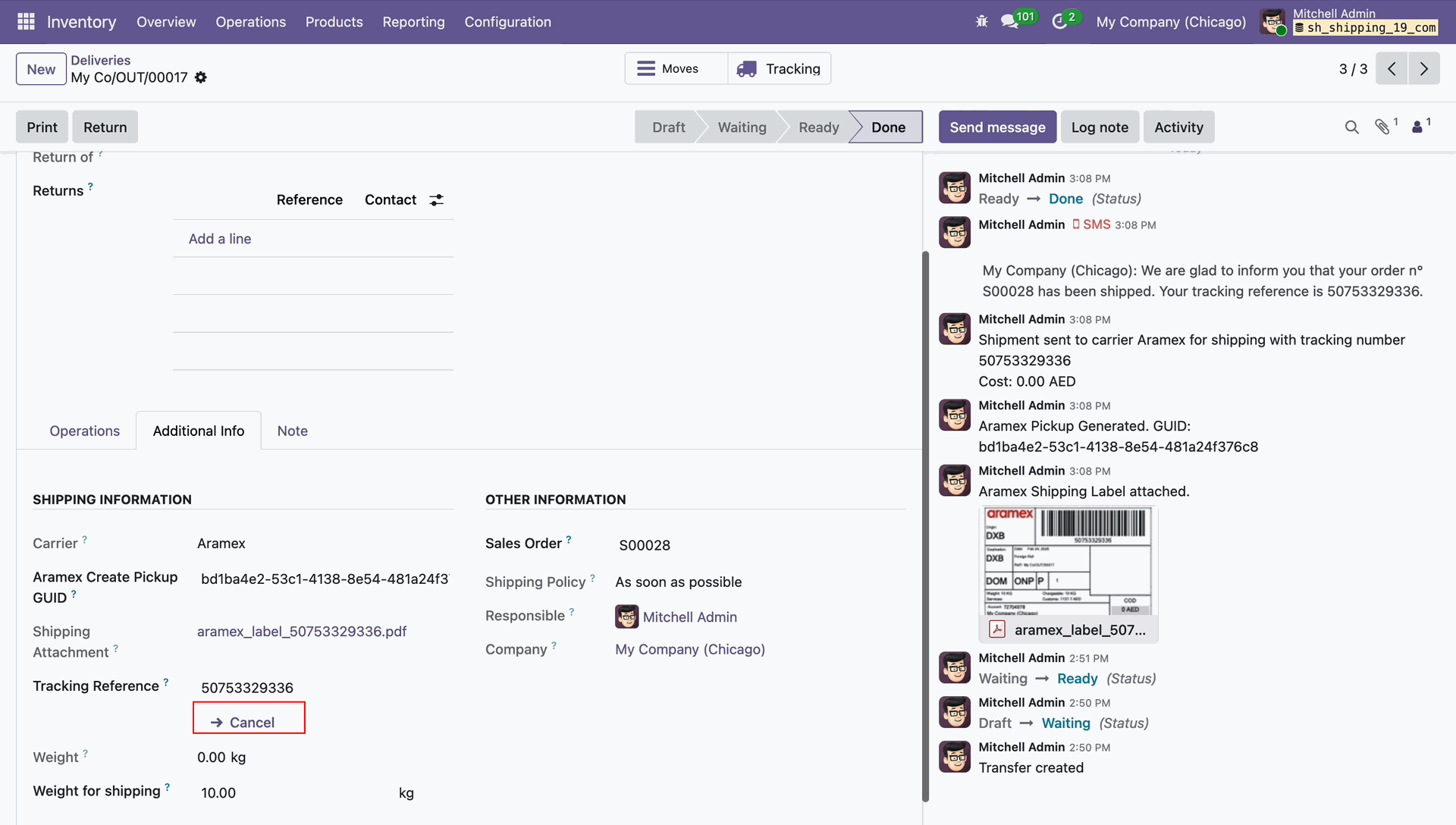The height and width of the screenshot is (825, 1456).
Task: Switch to the Note tab
Action: (x=292, y=431)
